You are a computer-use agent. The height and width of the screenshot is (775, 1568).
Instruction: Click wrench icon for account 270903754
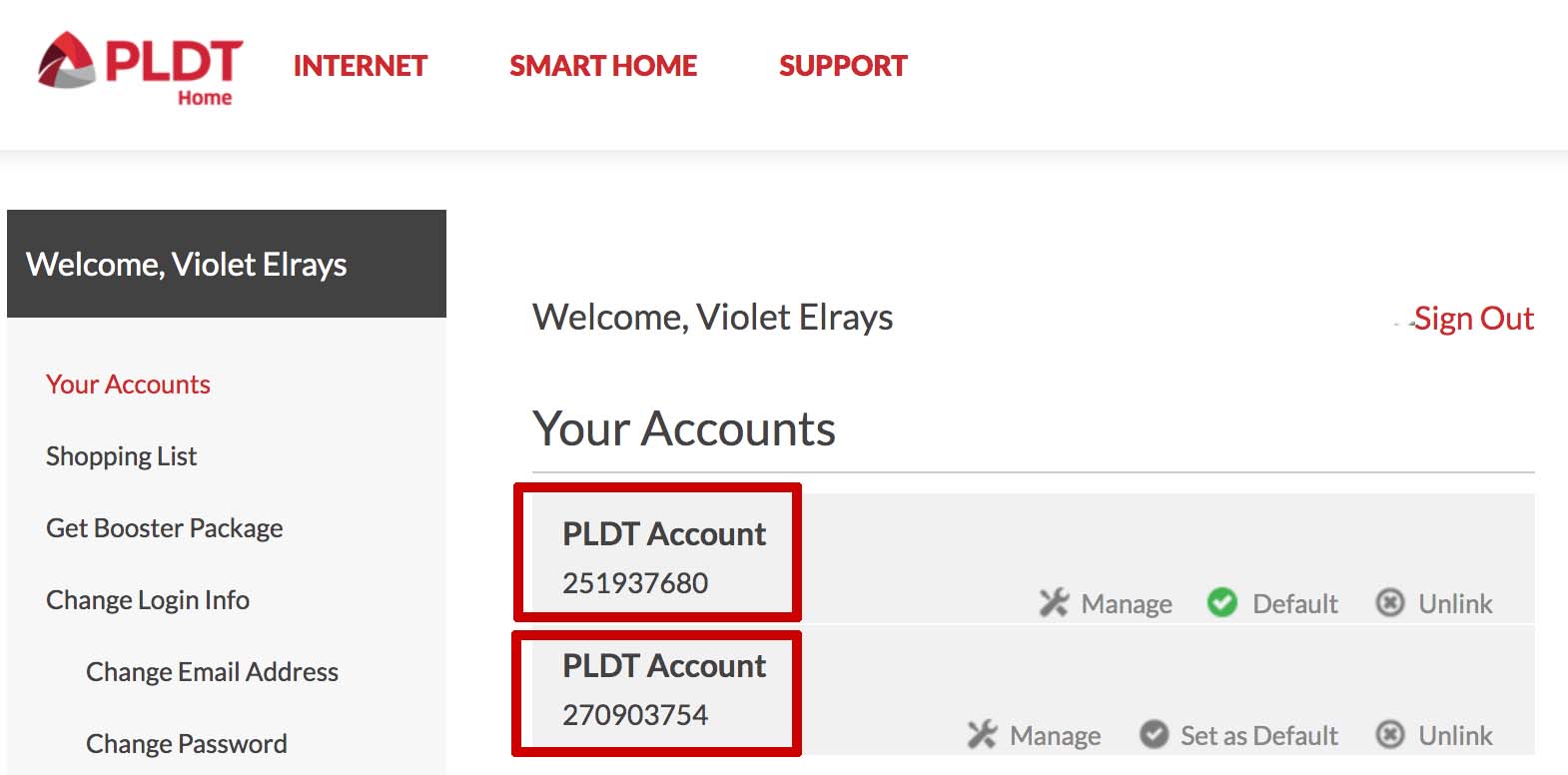pos(982,735)
